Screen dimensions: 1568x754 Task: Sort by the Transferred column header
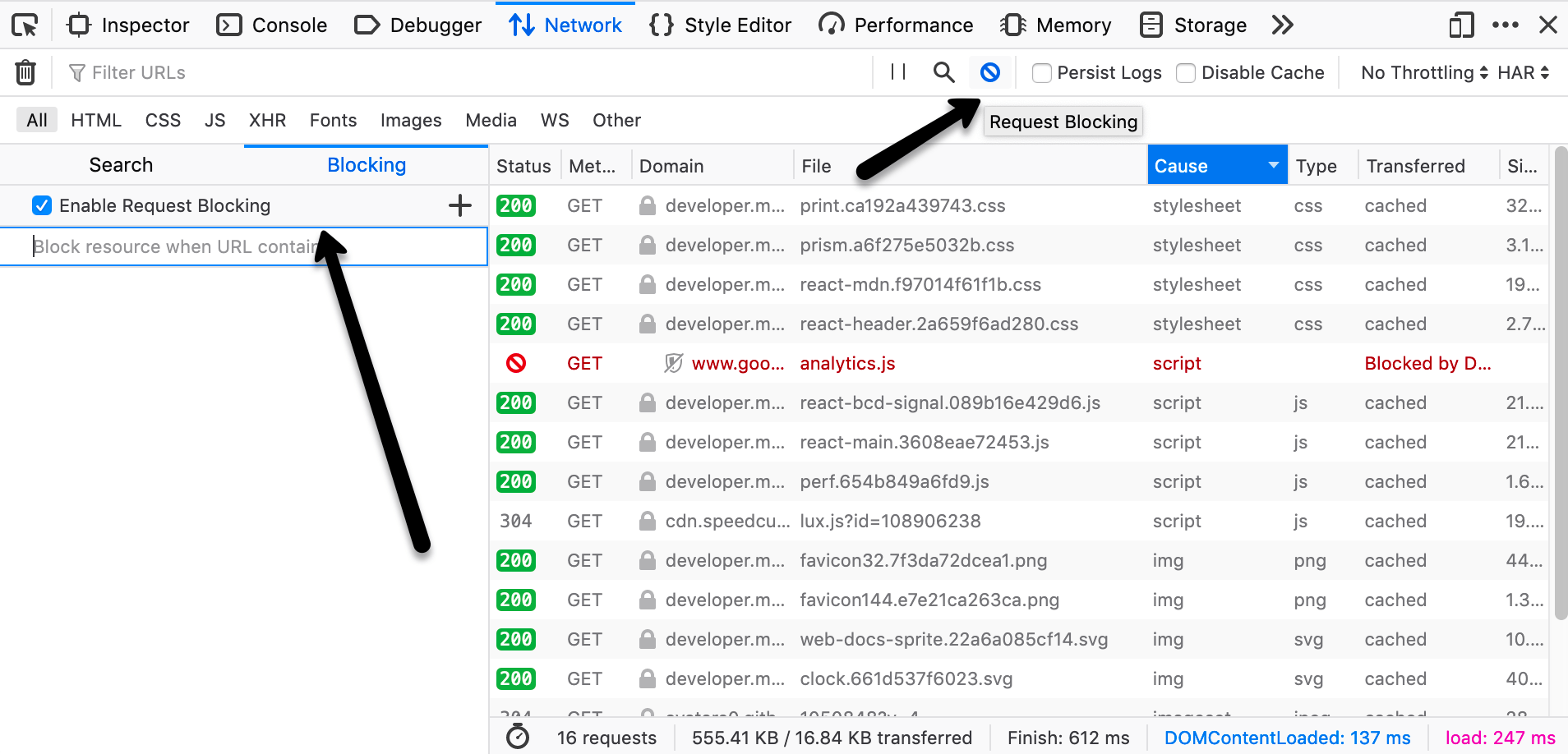click(1428, 166)
